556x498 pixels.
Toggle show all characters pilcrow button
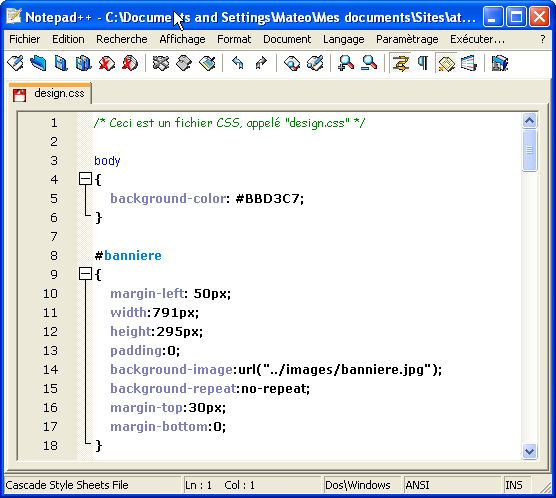point(423,64)
